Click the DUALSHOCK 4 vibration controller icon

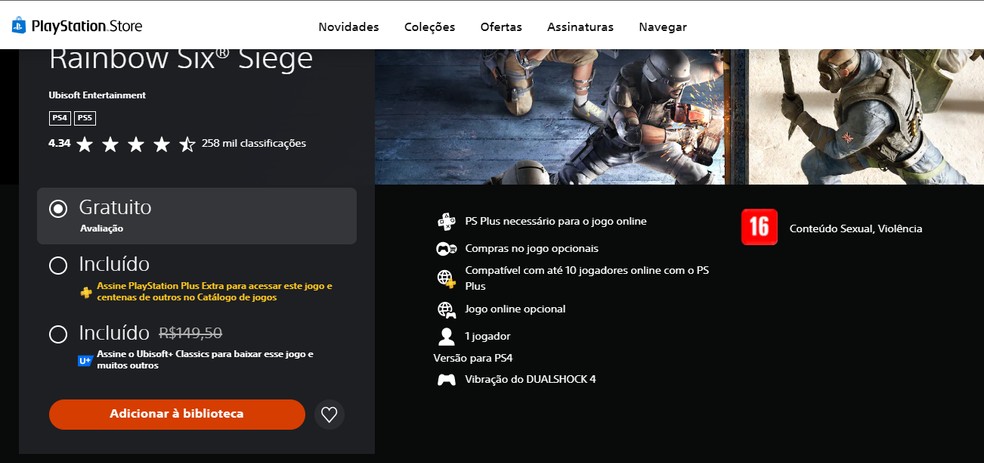(446, 380)
